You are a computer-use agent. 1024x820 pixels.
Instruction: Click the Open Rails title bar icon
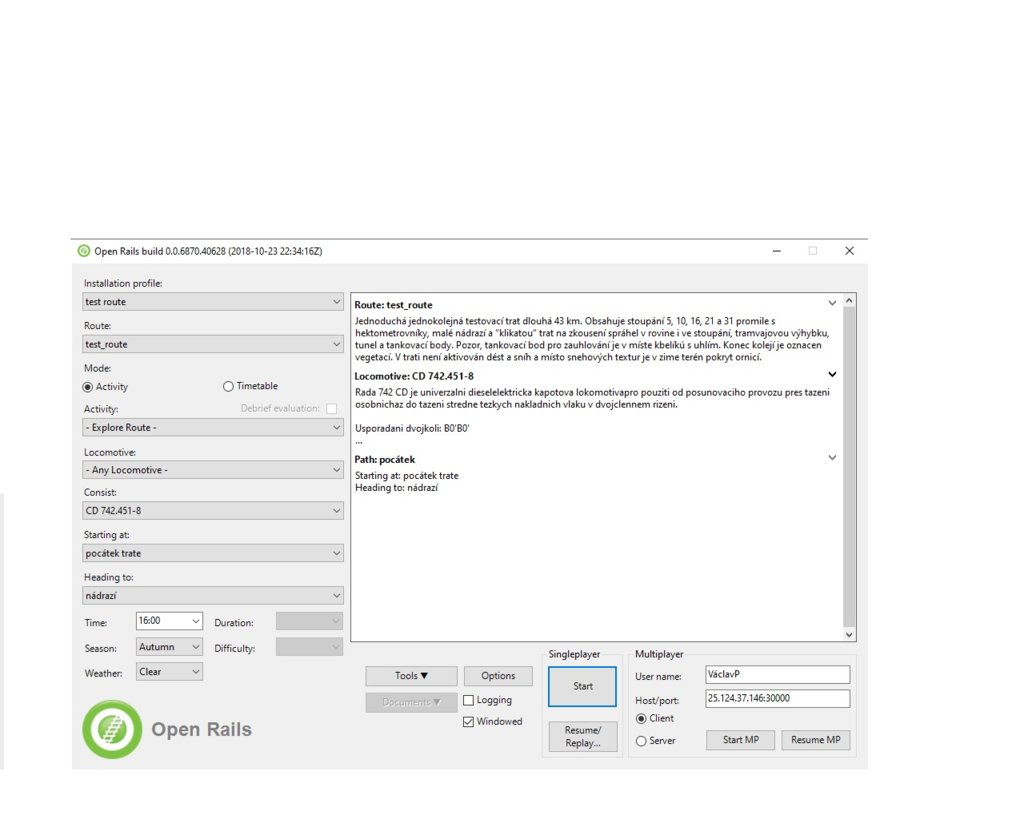tap(84, 251)
